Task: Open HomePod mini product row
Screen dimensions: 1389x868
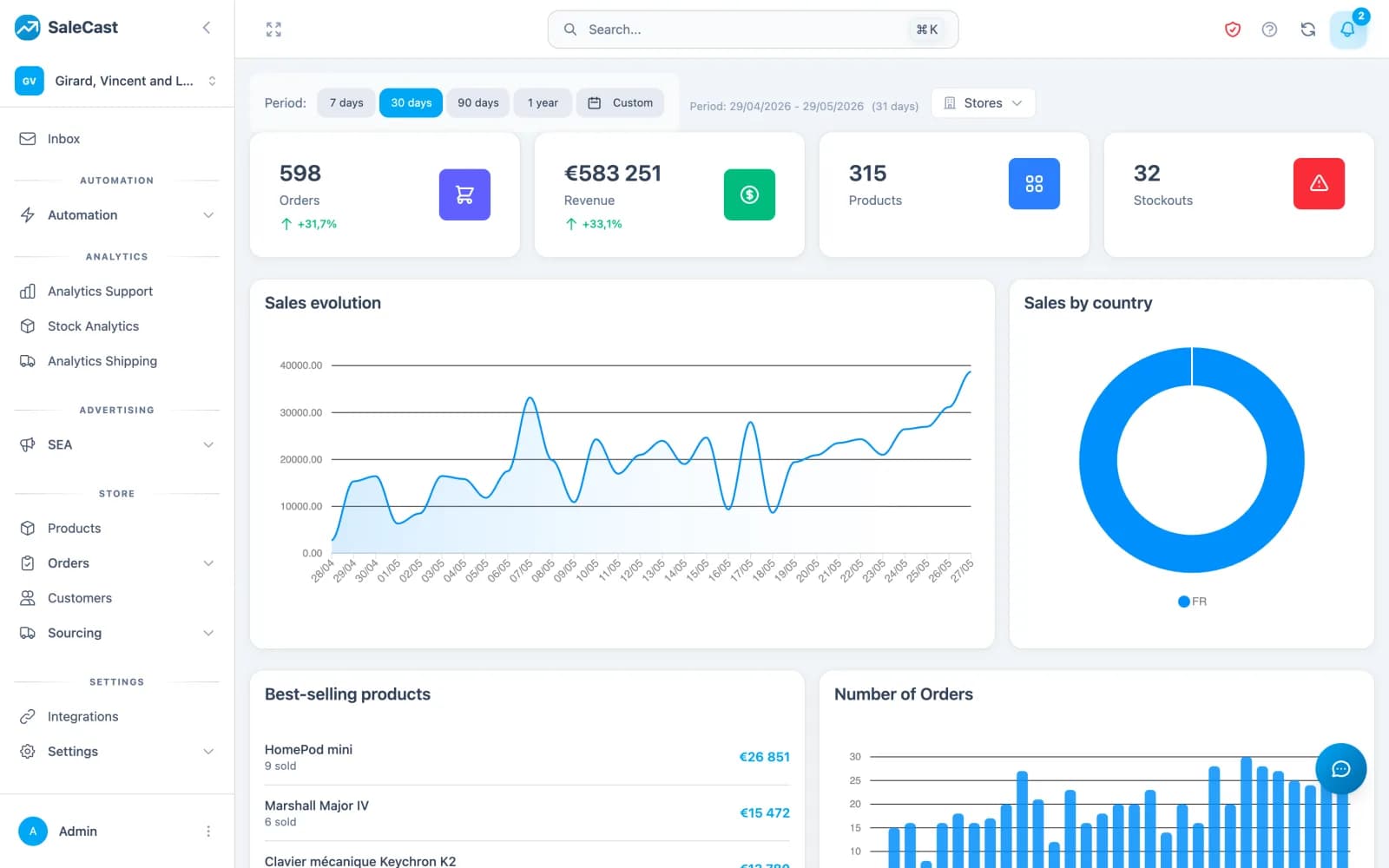Action: (x=527, y=757)
